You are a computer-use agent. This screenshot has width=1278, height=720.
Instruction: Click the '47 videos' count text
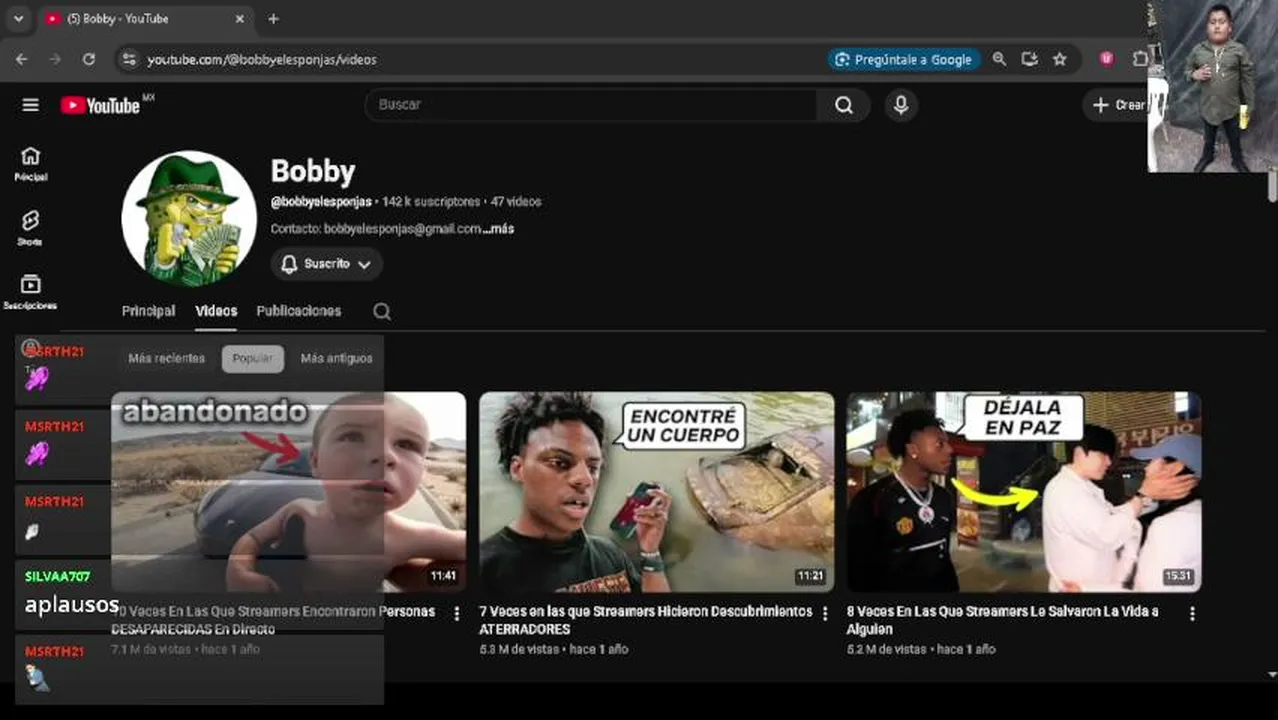[516, 202]
